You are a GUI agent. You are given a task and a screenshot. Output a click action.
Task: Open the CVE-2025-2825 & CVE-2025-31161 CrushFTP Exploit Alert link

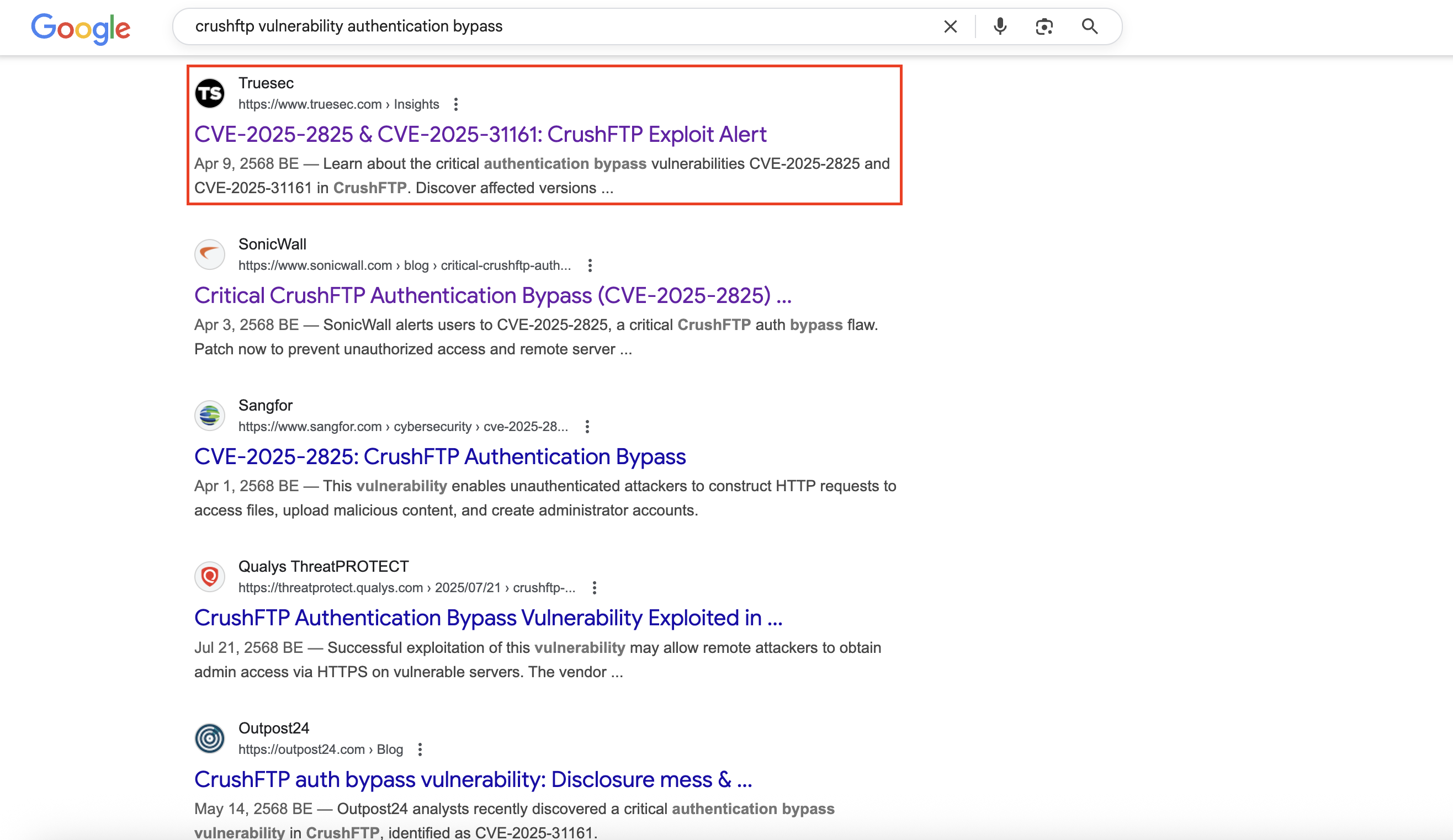[x=480, y=134]
